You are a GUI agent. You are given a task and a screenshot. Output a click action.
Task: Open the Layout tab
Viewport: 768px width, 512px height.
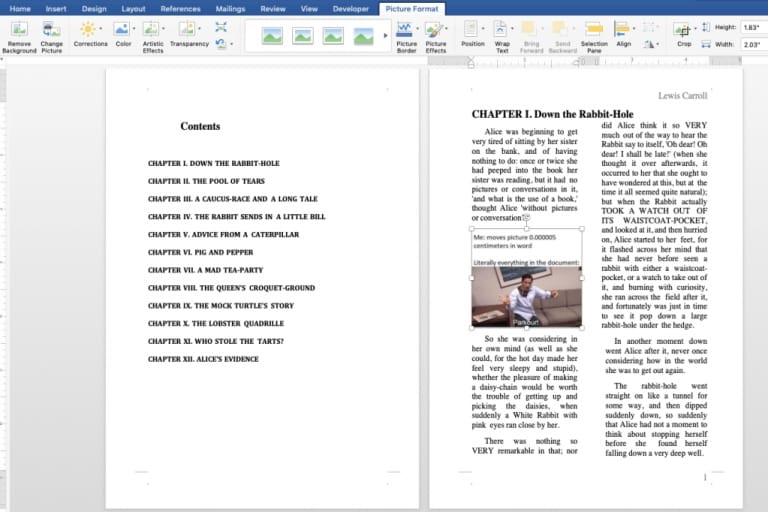pyautogui.click(x=133, y=9)
